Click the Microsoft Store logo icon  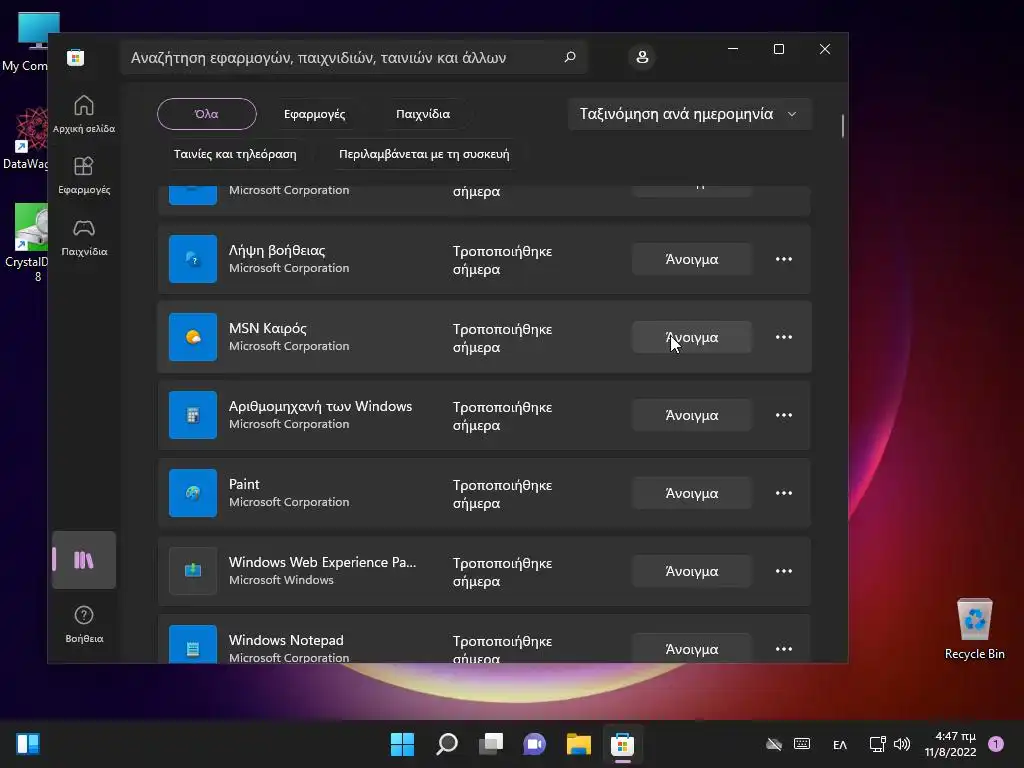75,57
